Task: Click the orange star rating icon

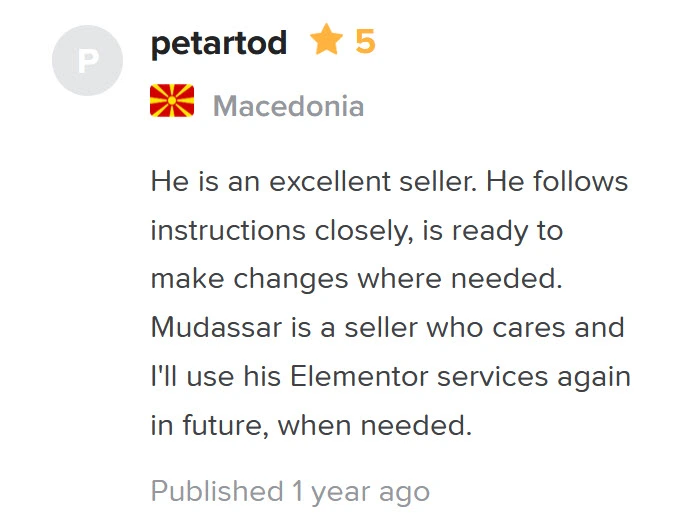Action: (x=326, y=40)
